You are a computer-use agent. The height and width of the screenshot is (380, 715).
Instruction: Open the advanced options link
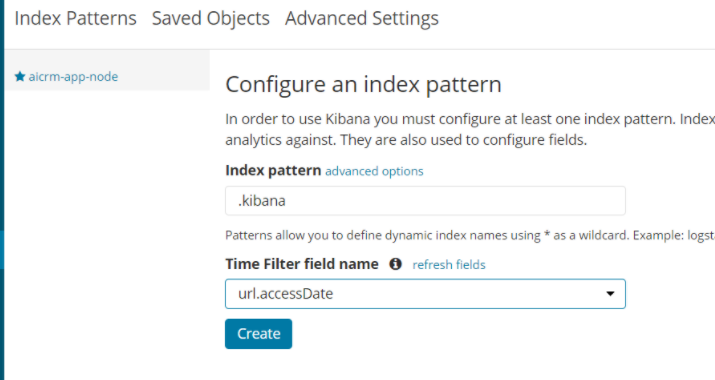coord(374,171)
